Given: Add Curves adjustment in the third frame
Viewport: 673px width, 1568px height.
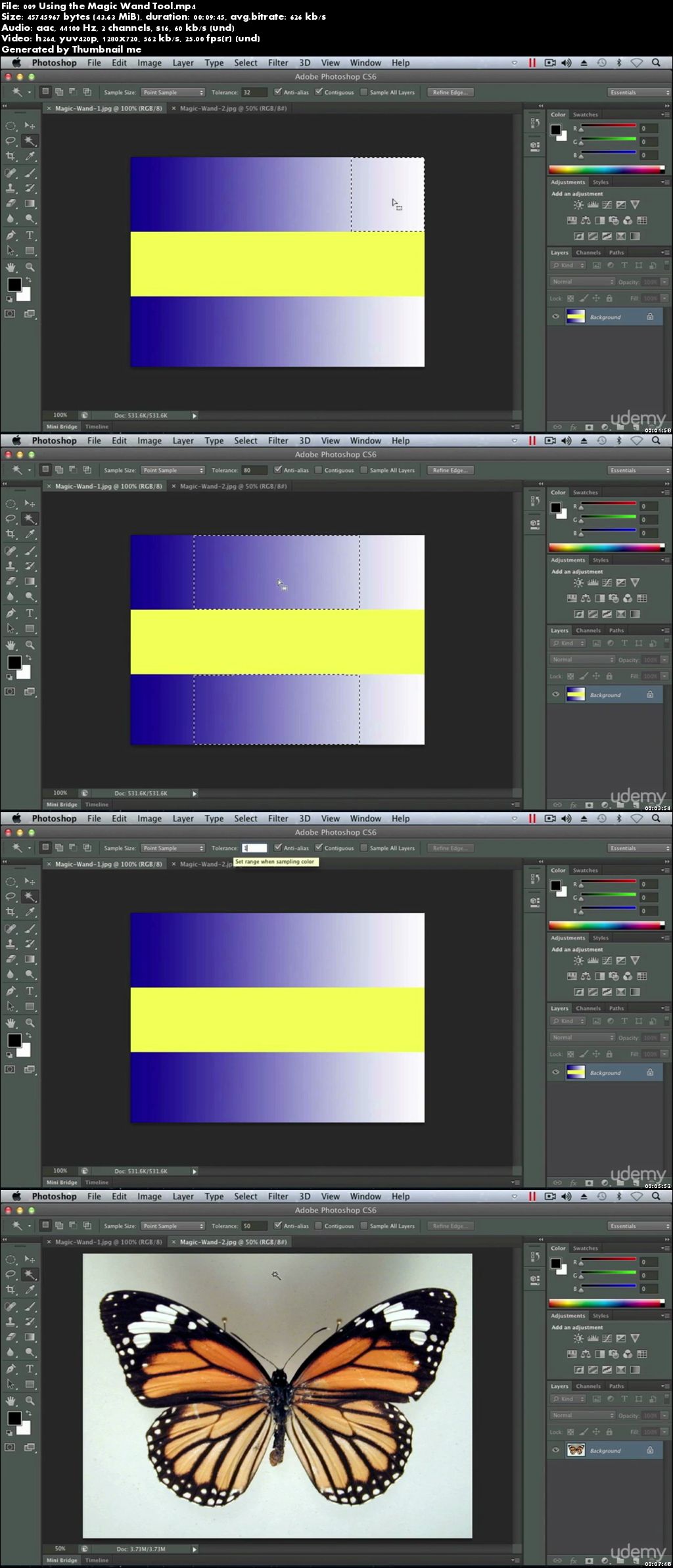Looking at the screenshot, I should (607, 961).
